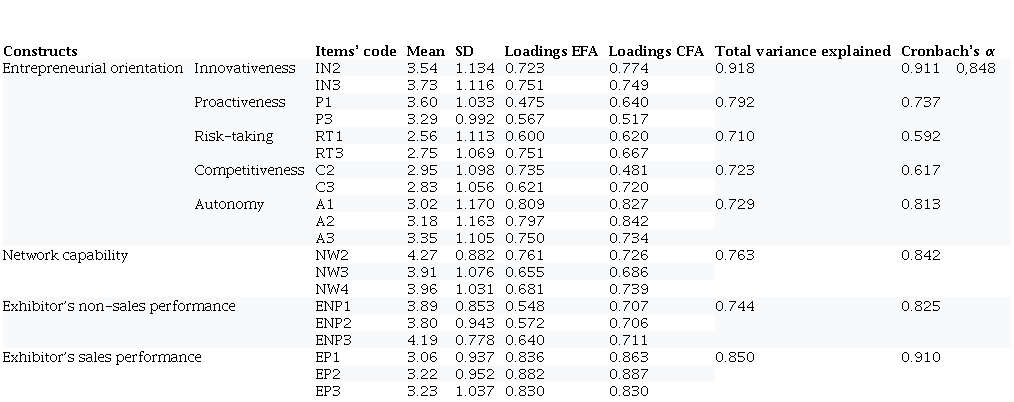Select Exhibitor's non-sales performance label
This screenshot has height=402, width=1014.
(x=119, y=306)
